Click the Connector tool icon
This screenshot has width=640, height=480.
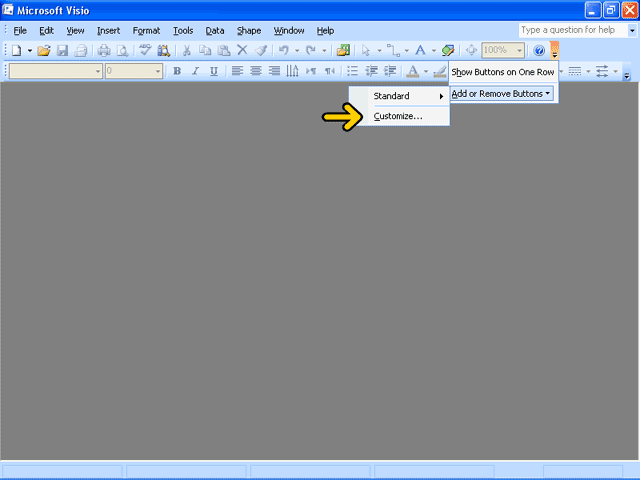click(393, 50)
